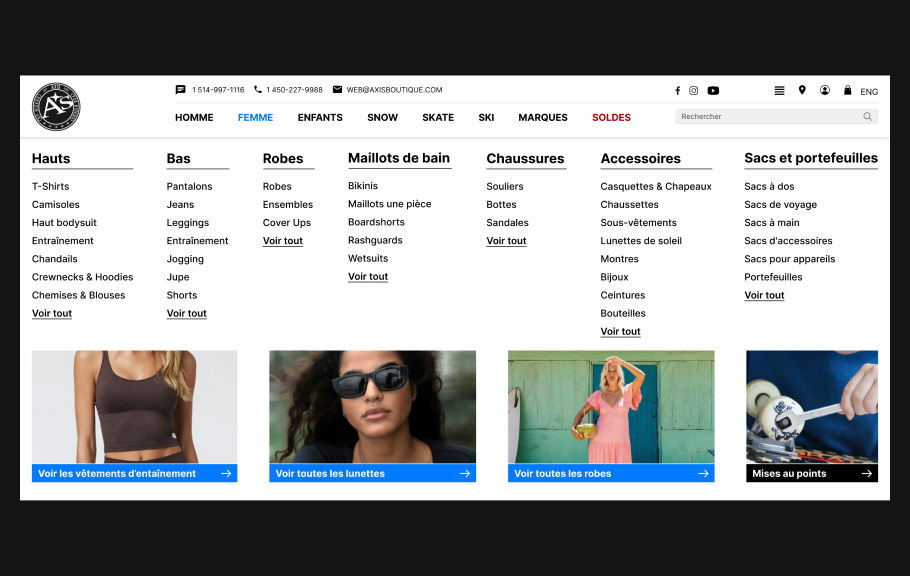Click the store locator pin icon
The image size is (910, 576).
coord(802,90)
